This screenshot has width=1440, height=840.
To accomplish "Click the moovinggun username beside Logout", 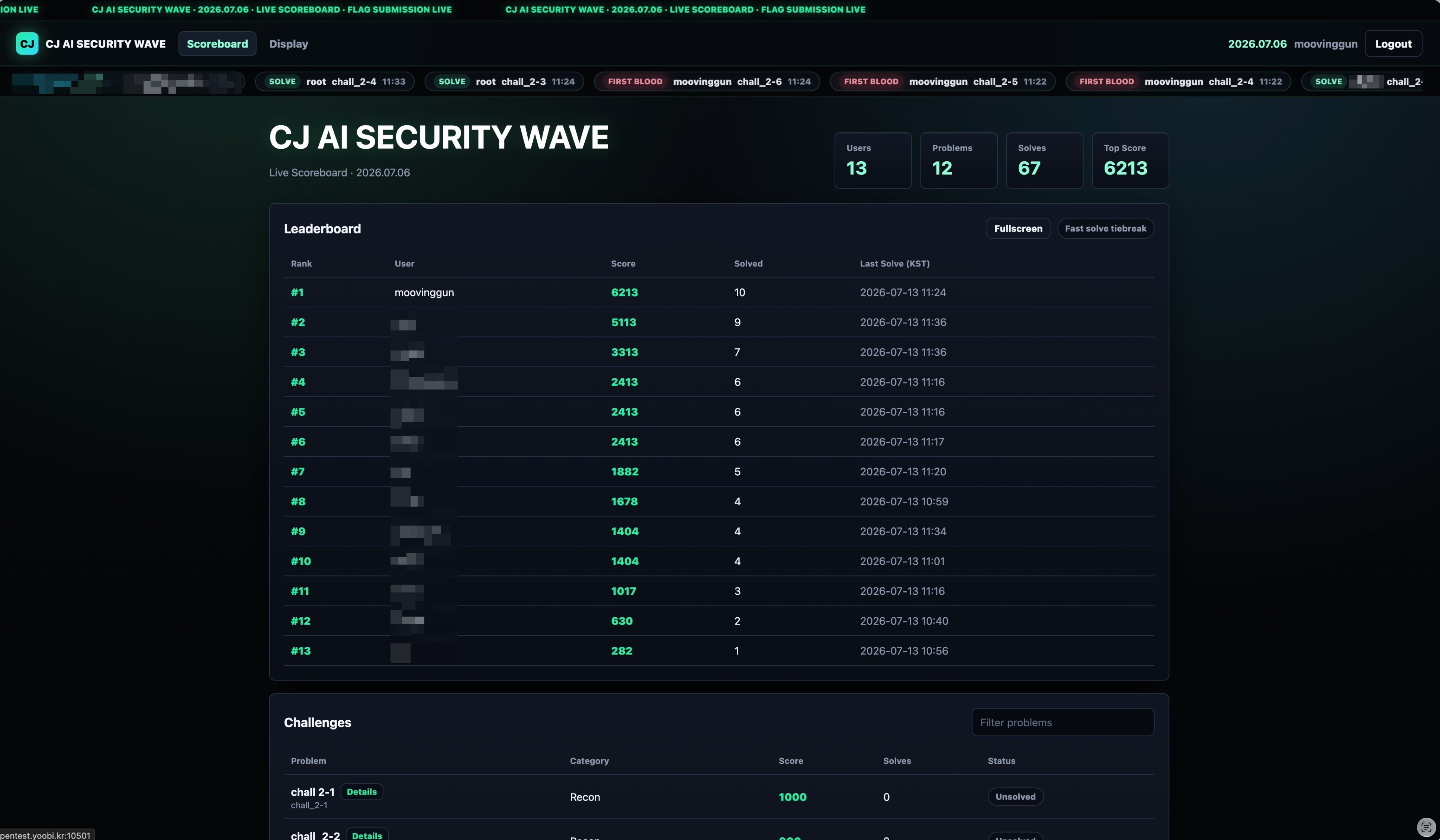I will (1326, 43).
